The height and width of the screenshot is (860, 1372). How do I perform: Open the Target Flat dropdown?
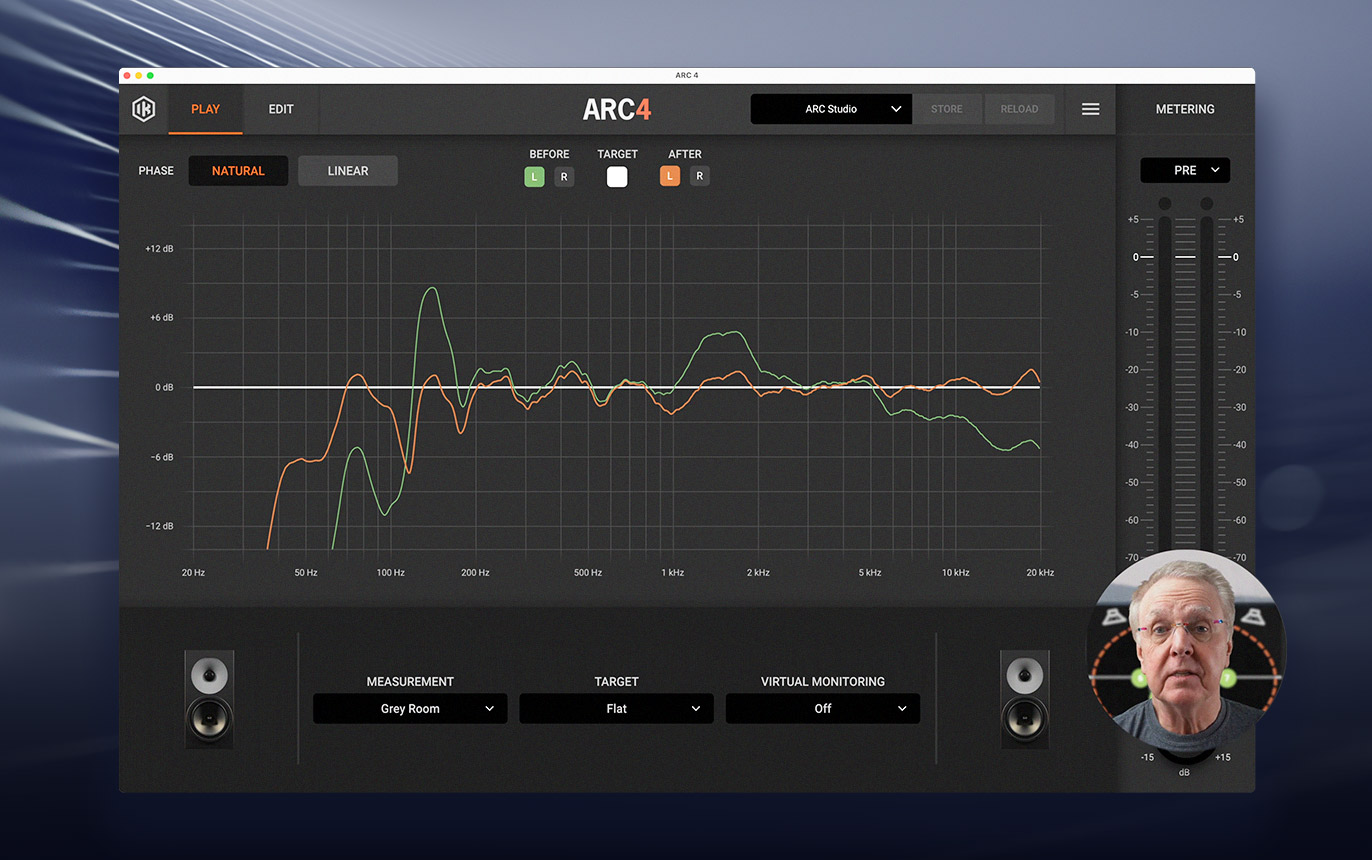point(616,709)
